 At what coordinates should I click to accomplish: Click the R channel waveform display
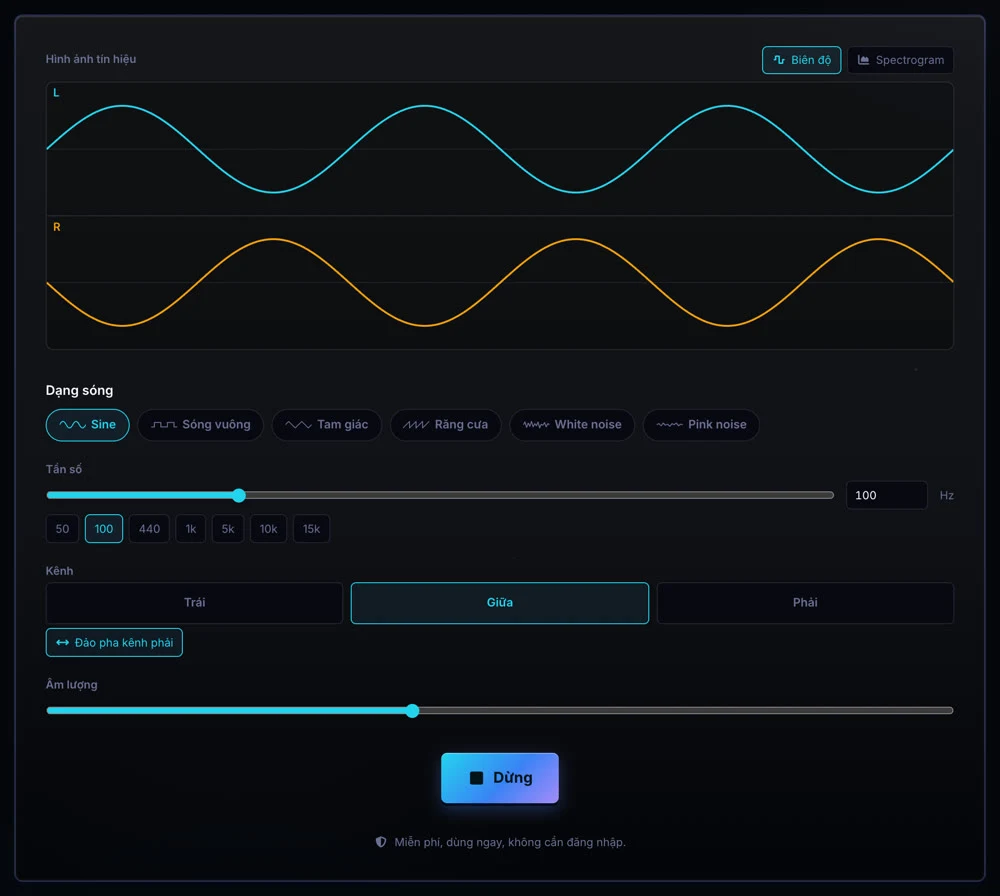[500, 283]
